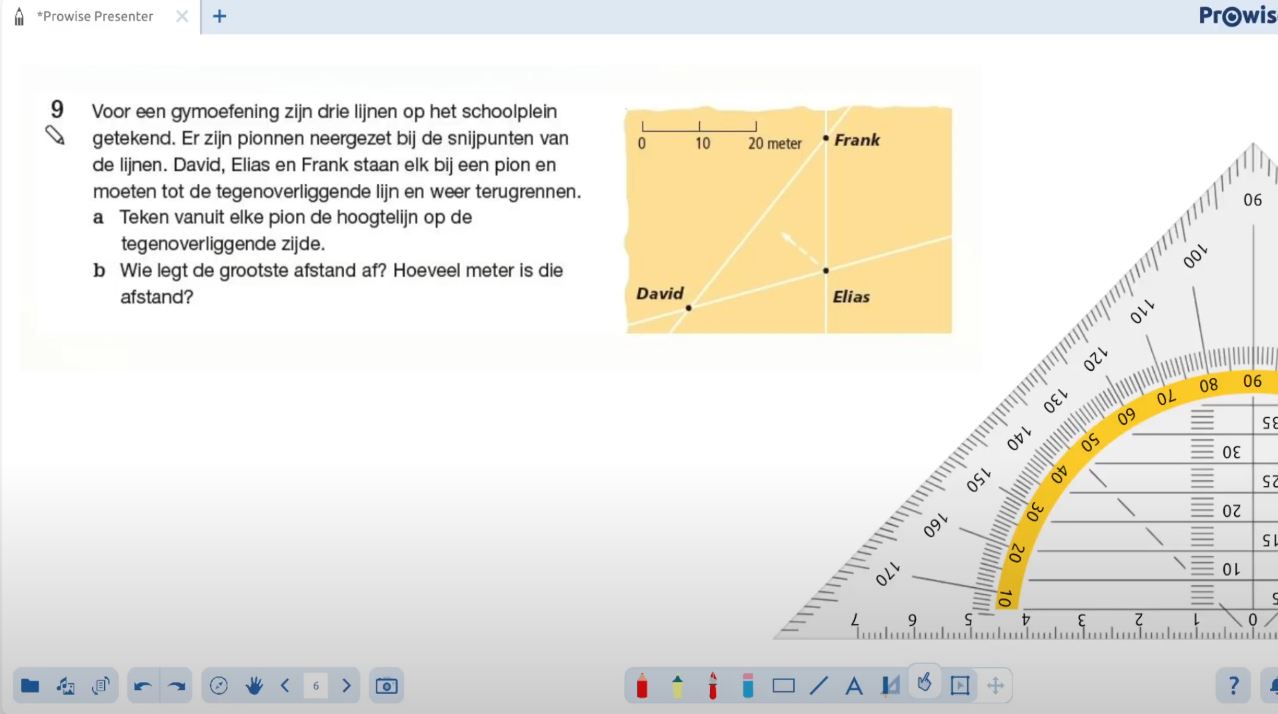Choose the blue eraser tool
The height and width of the screenshot is (714, 1278).
point(748,685)
